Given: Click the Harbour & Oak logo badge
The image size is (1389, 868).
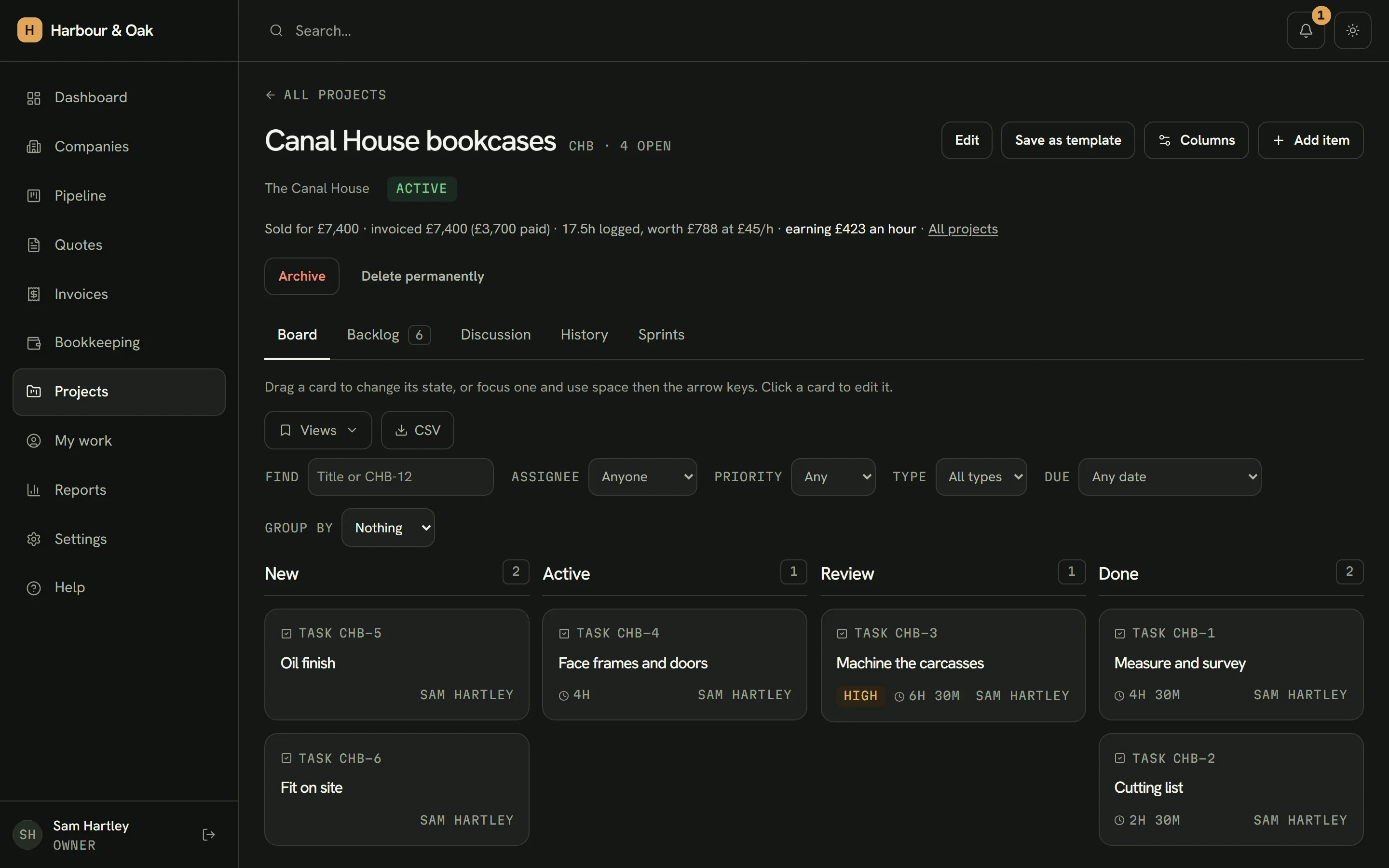Looking at the screenshot, I should tap(29, 30).
